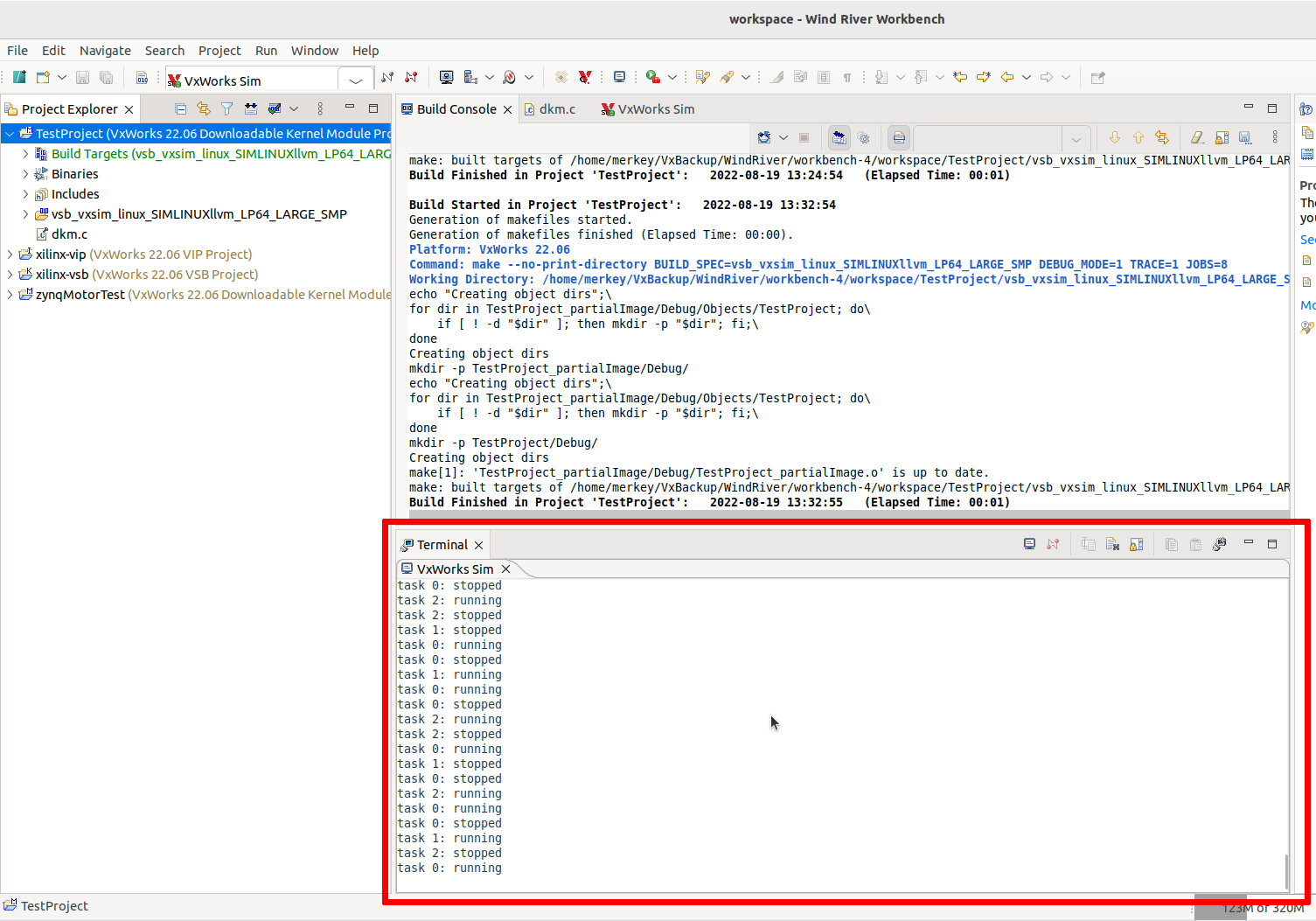Click the Disconnect target icon in main toolbar
The height and width of the screenshot is (921, 1316).
tap(411, 77)
